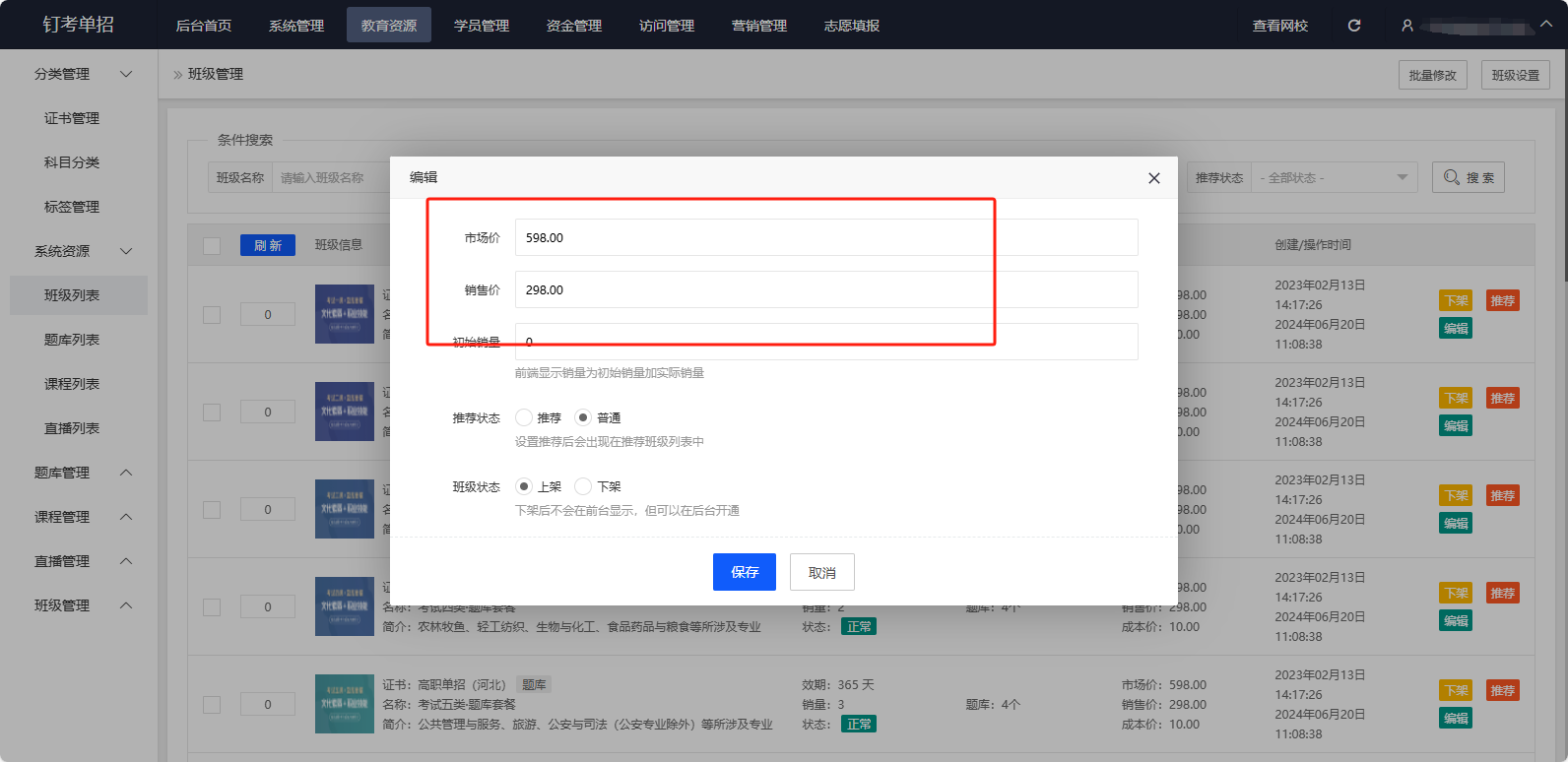The image size is (1568, 762).
Task: Check the 考试五类 row checkbox
Action: (212, 705)
